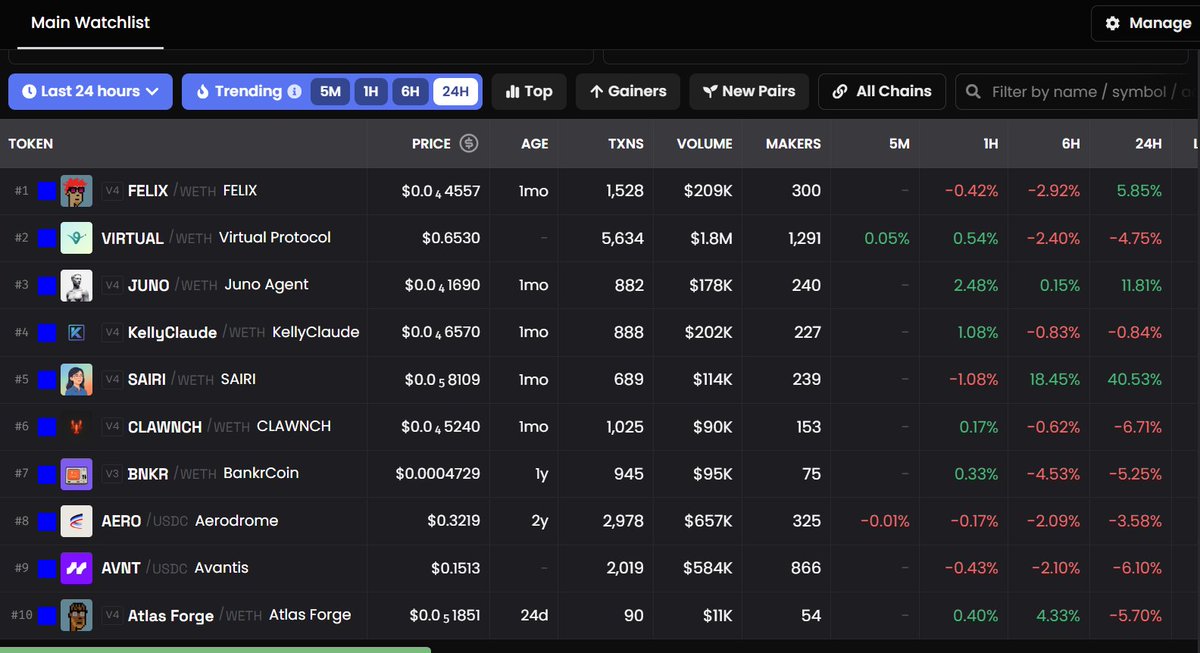
Task: Click AVNT's 866 makers cell
Action: [x=806, y=568]
